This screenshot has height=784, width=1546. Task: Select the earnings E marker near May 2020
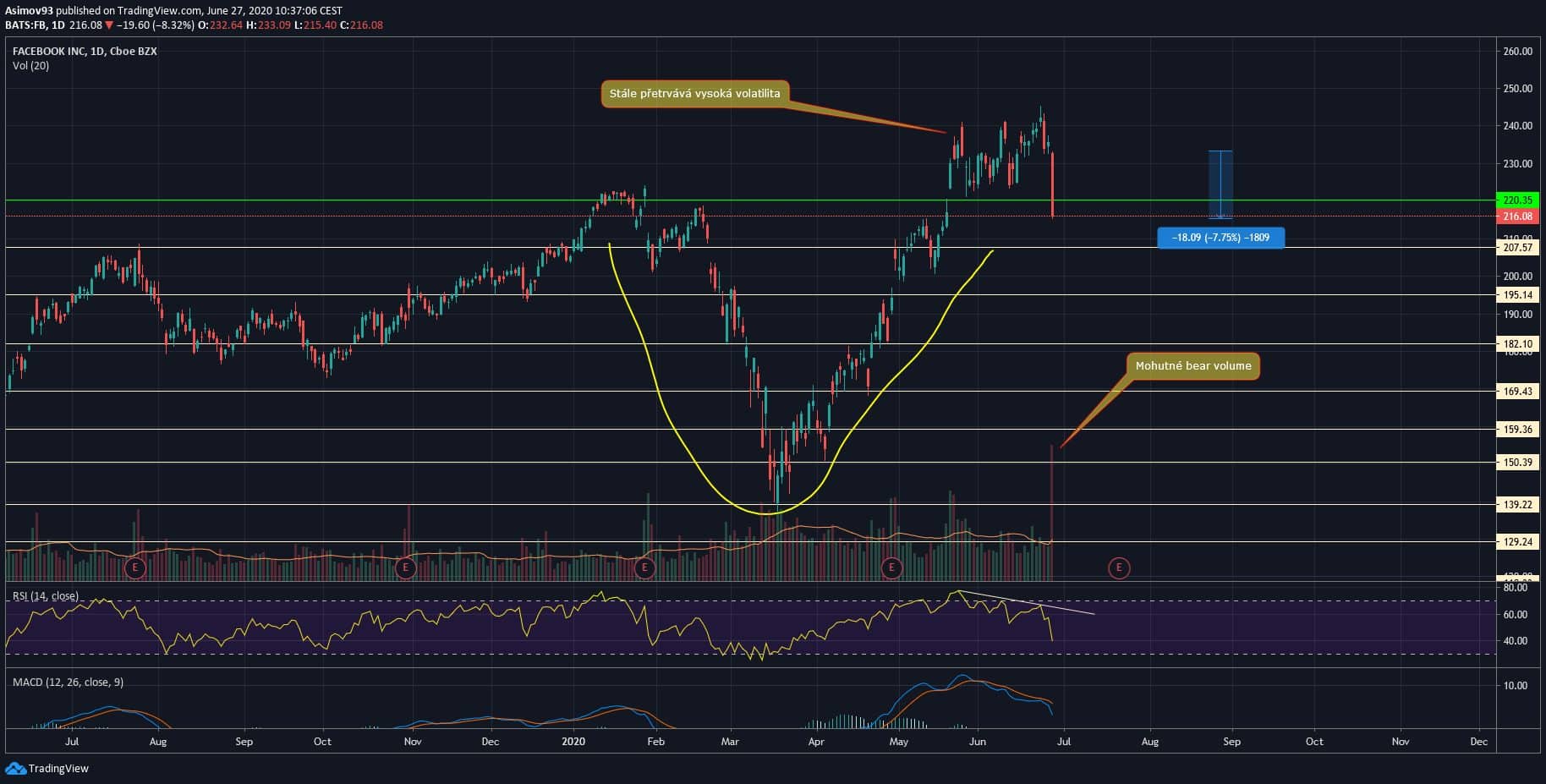[891, 567]
